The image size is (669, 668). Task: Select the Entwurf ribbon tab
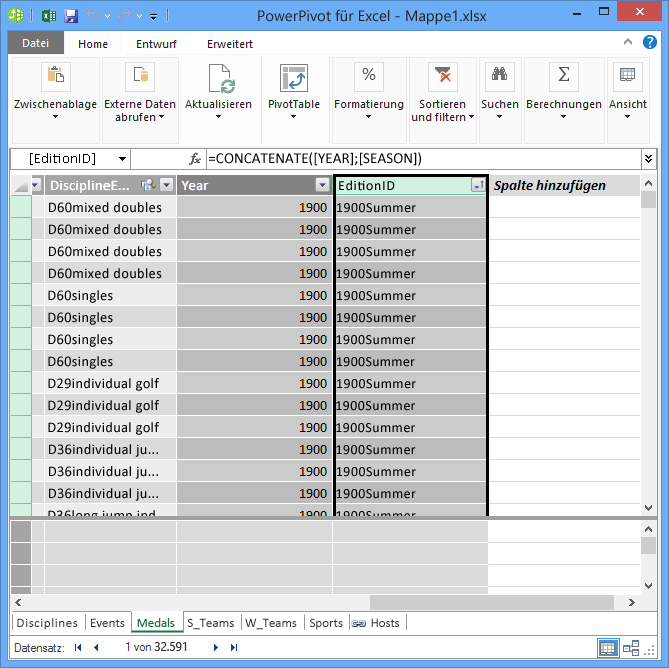(x=156, y=44)
